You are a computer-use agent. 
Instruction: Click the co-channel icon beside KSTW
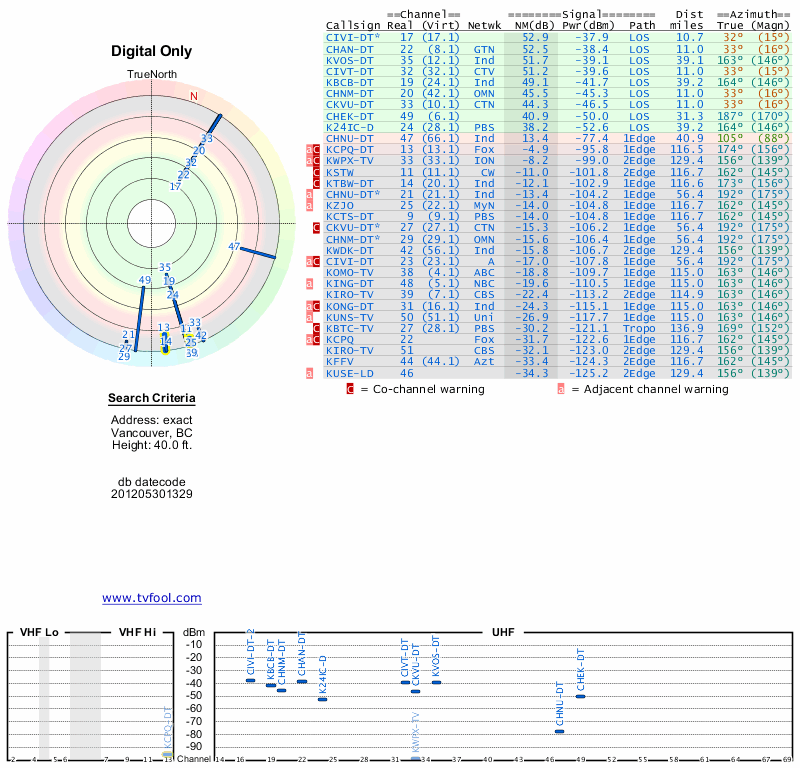(x=316, y=172)
